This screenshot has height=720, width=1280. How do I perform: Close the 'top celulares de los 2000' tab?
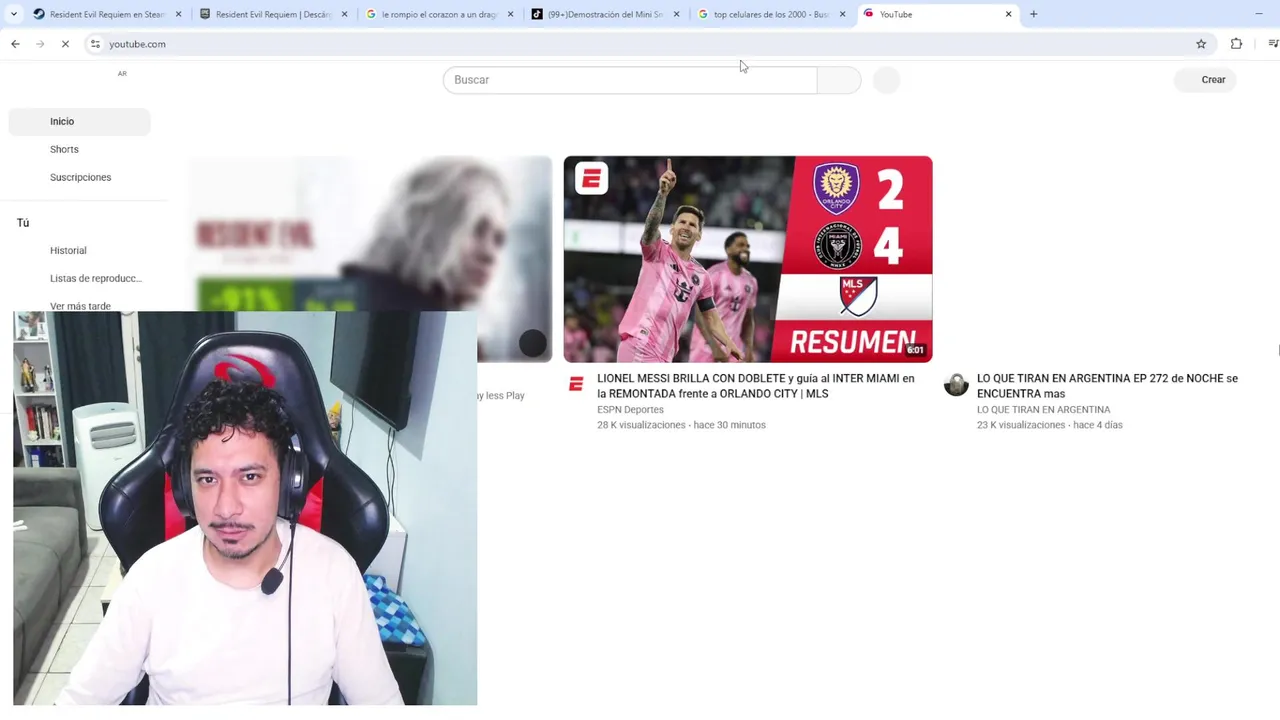click(842, 14)
